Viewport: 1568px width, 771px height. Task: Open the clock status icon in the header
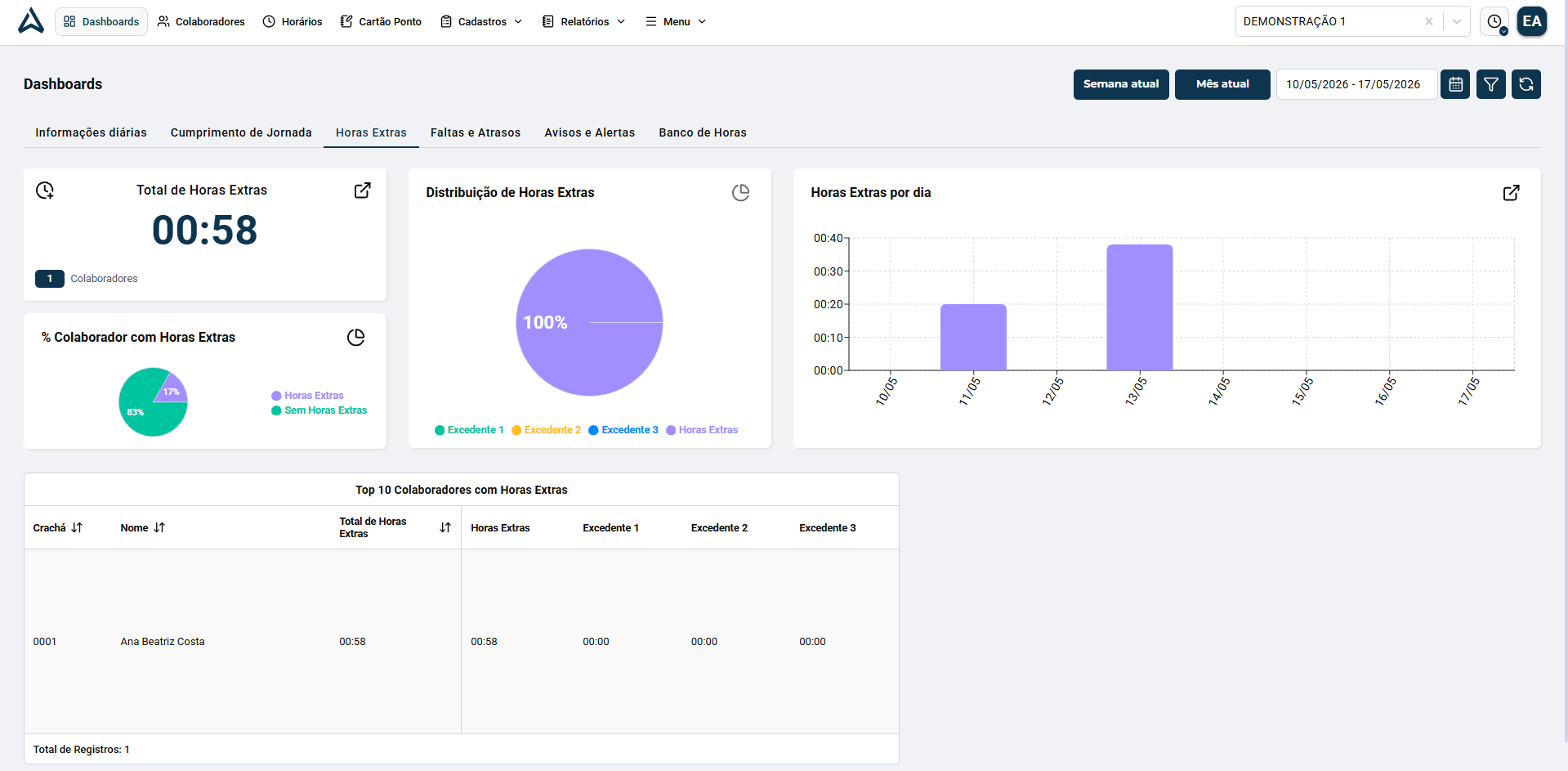[x=1494, y=21]
